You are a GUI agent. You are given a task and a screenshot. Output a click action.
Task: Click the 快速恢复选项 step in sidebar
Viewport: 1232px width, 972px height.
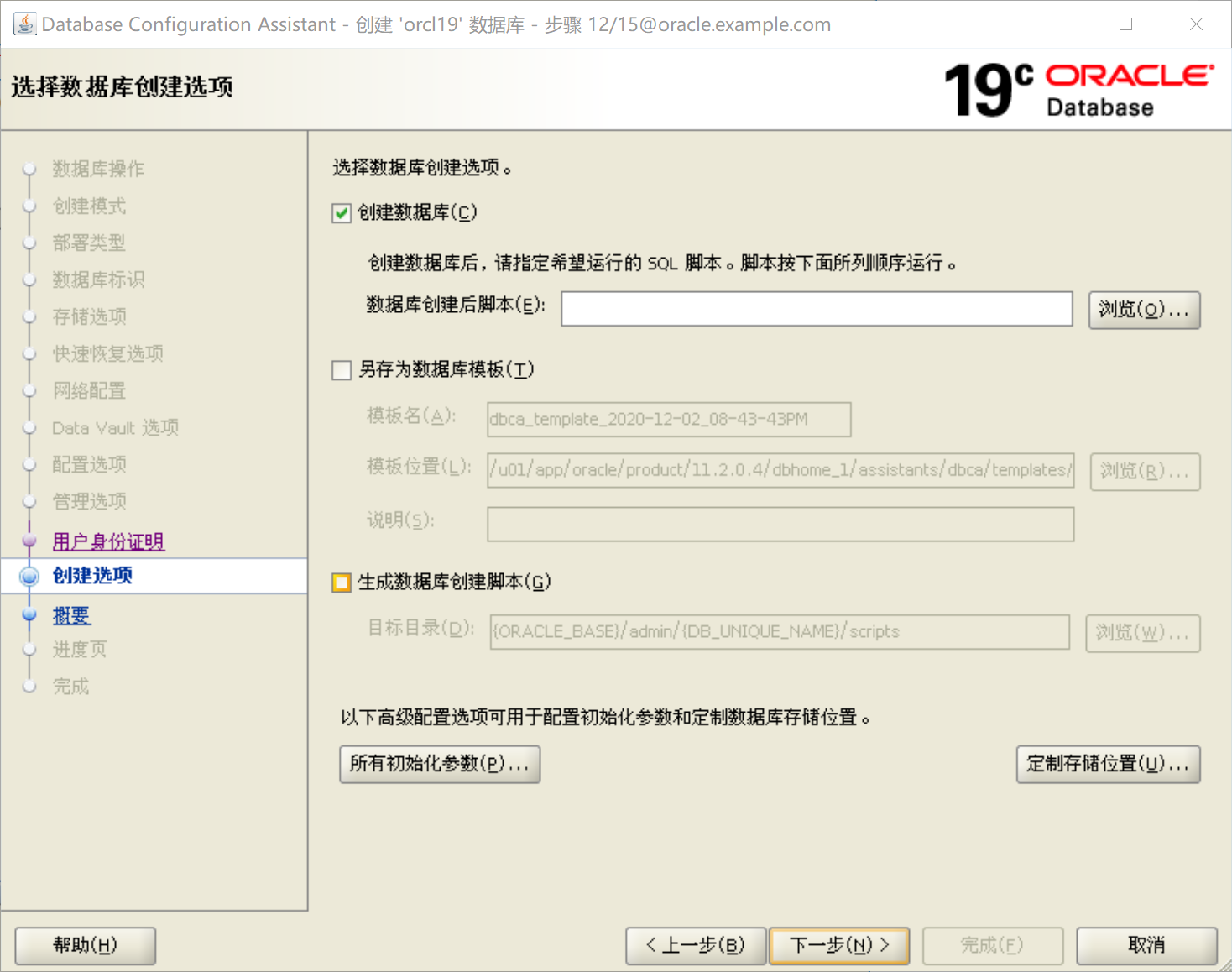click(x=107, y=353)
